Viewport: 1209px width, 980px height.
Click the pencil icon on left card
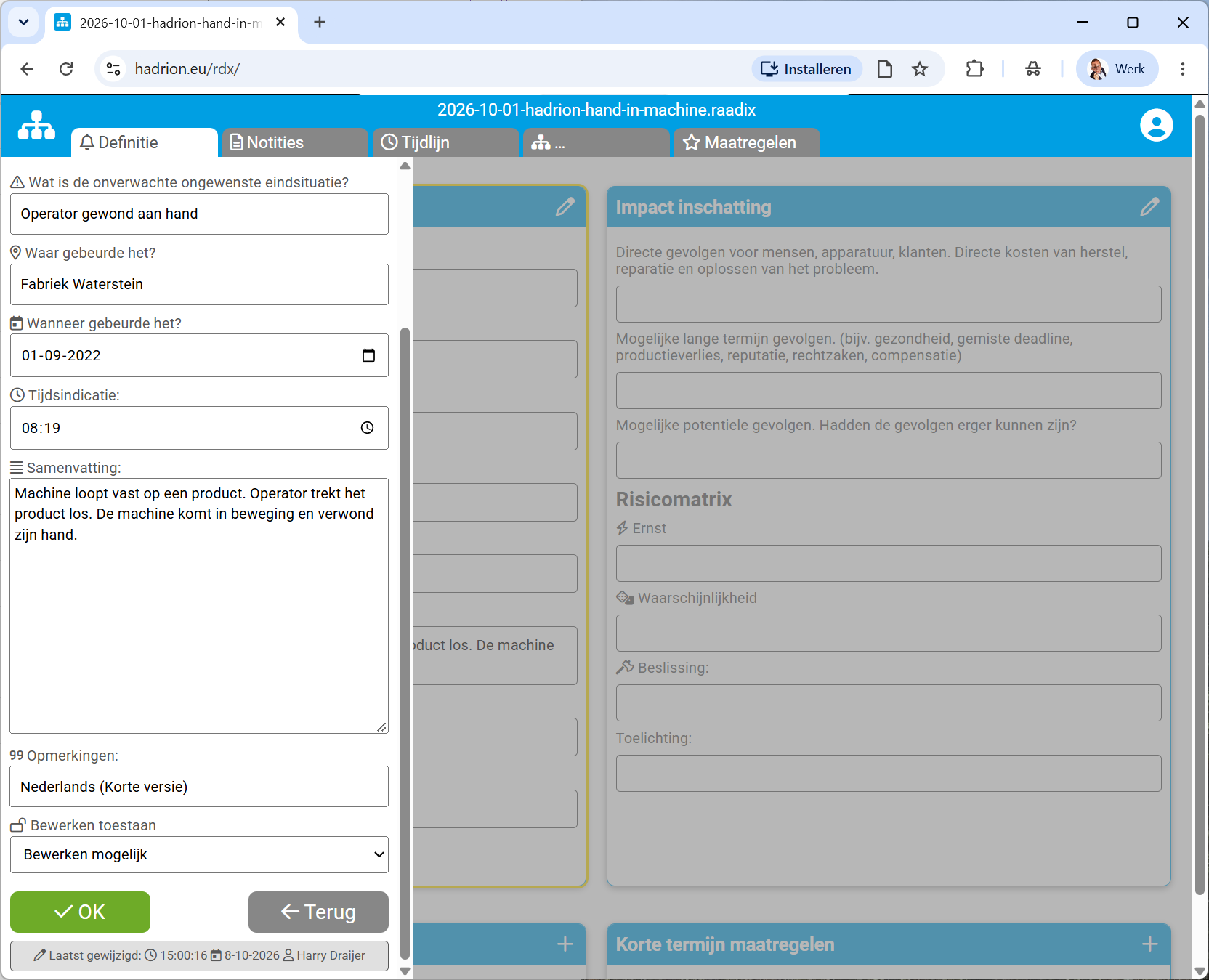click(x=565, y=207)
